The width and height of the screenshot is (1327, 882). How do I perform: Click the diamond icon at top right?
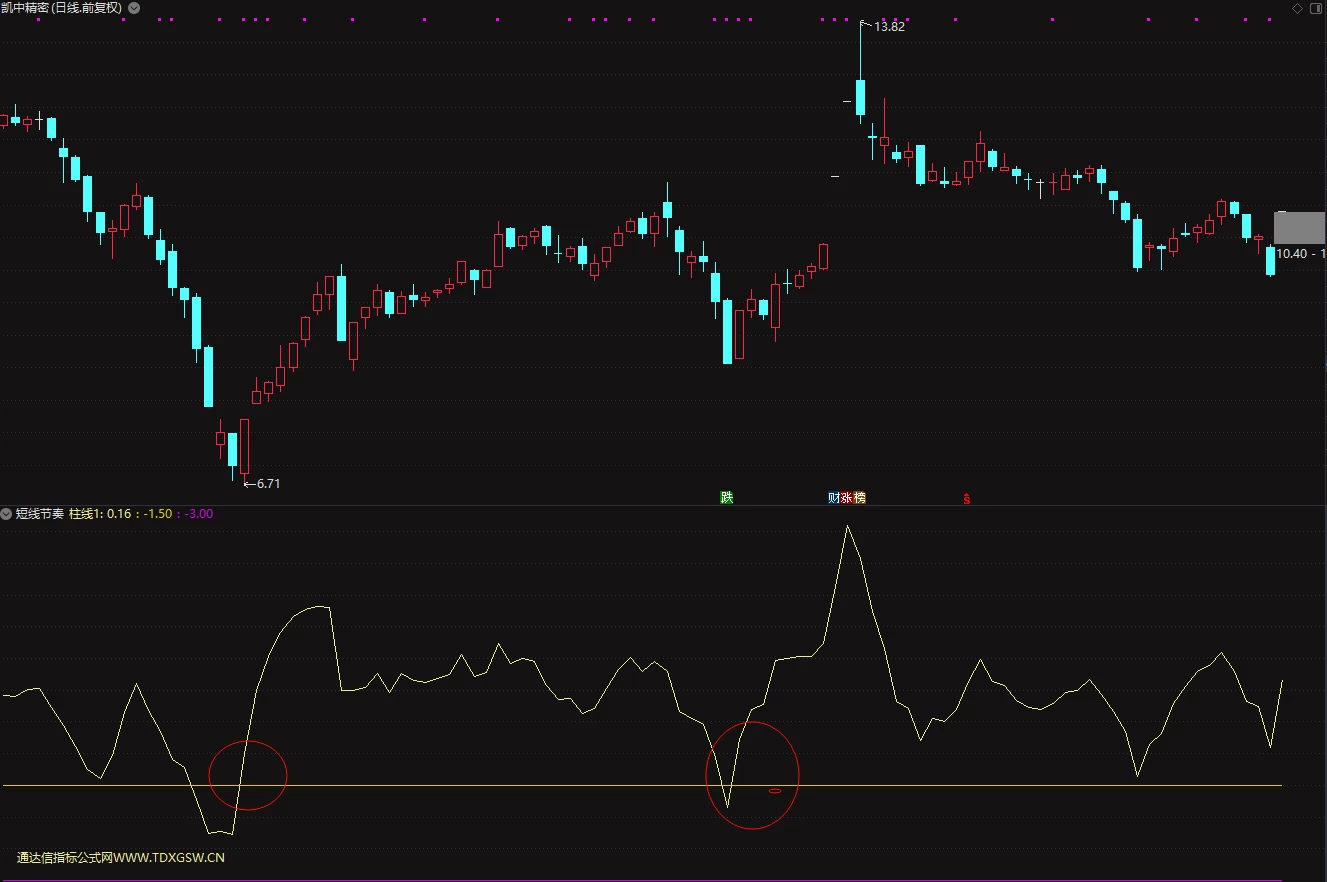(x=1298, y=8)
